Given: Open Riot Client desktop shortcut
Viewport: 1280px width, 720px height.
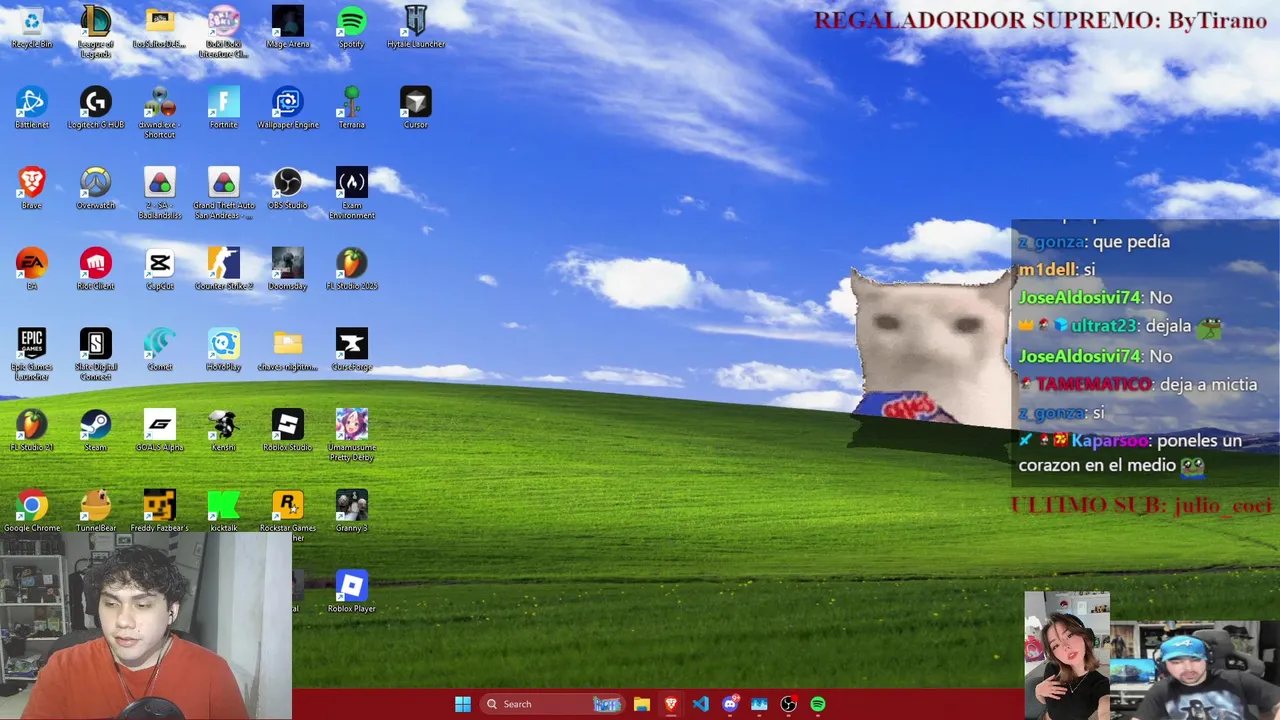Looking at the screenshot, I should 96,269.
